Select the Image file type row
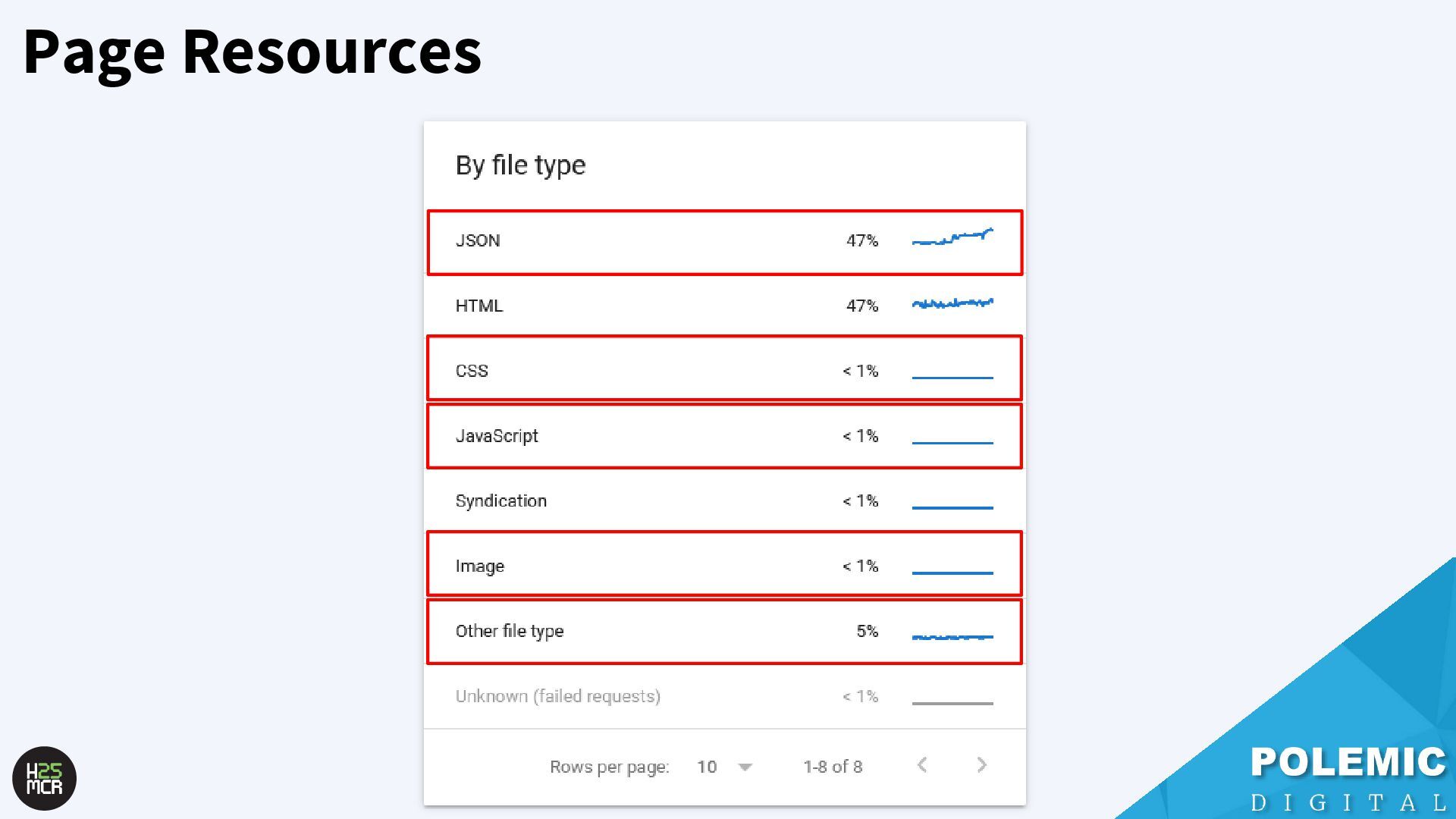 point(479,566)
